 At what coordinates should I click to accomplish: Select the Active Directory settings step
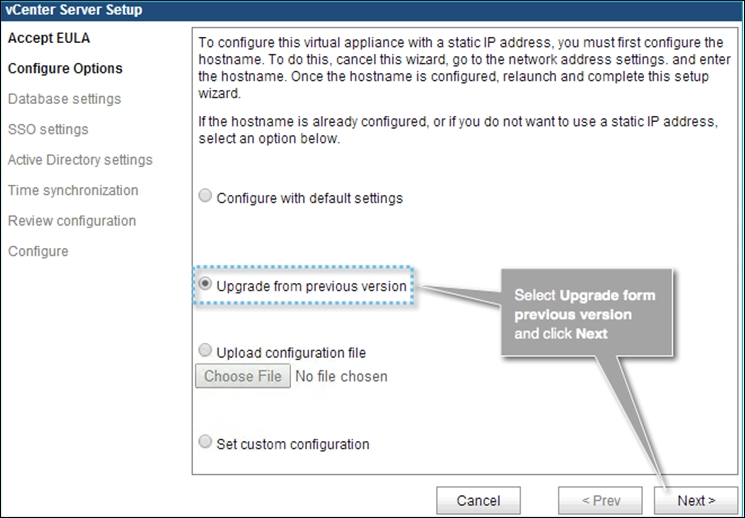[80, 160]
